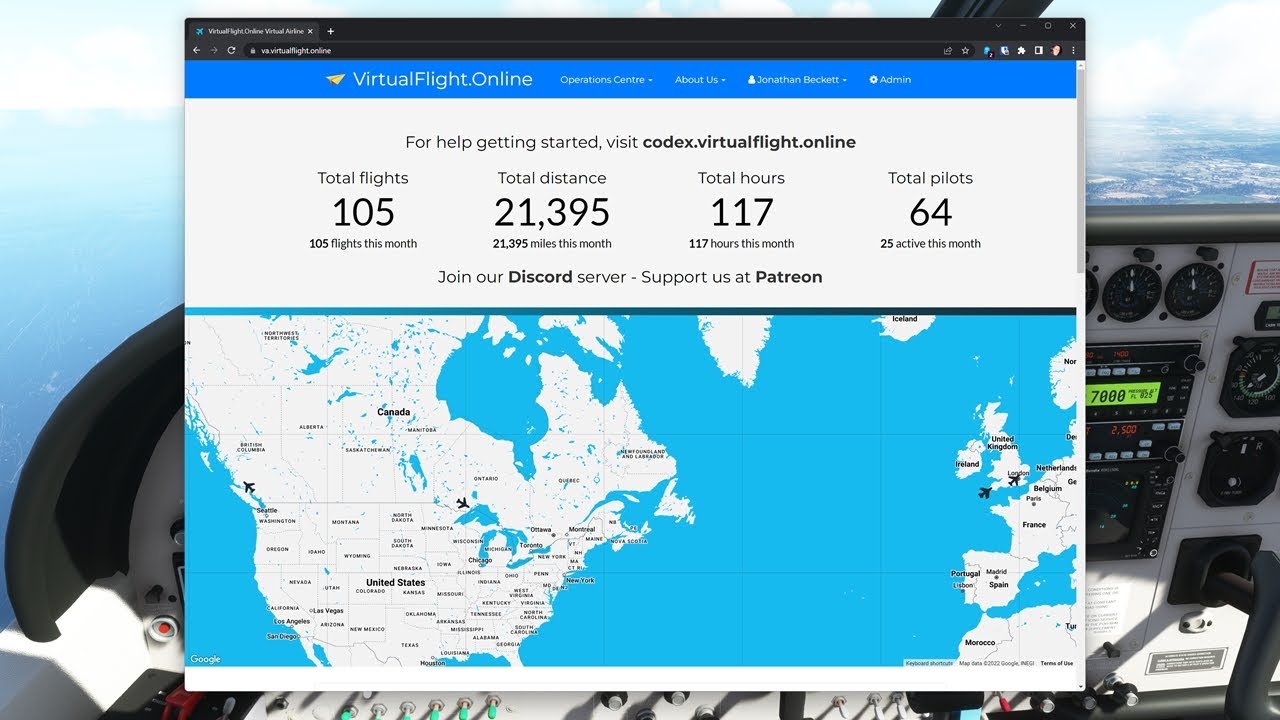Screen dimensions: 1280x720
Task: Click the Chicago label on the map
Action: [x=480, y=561]
